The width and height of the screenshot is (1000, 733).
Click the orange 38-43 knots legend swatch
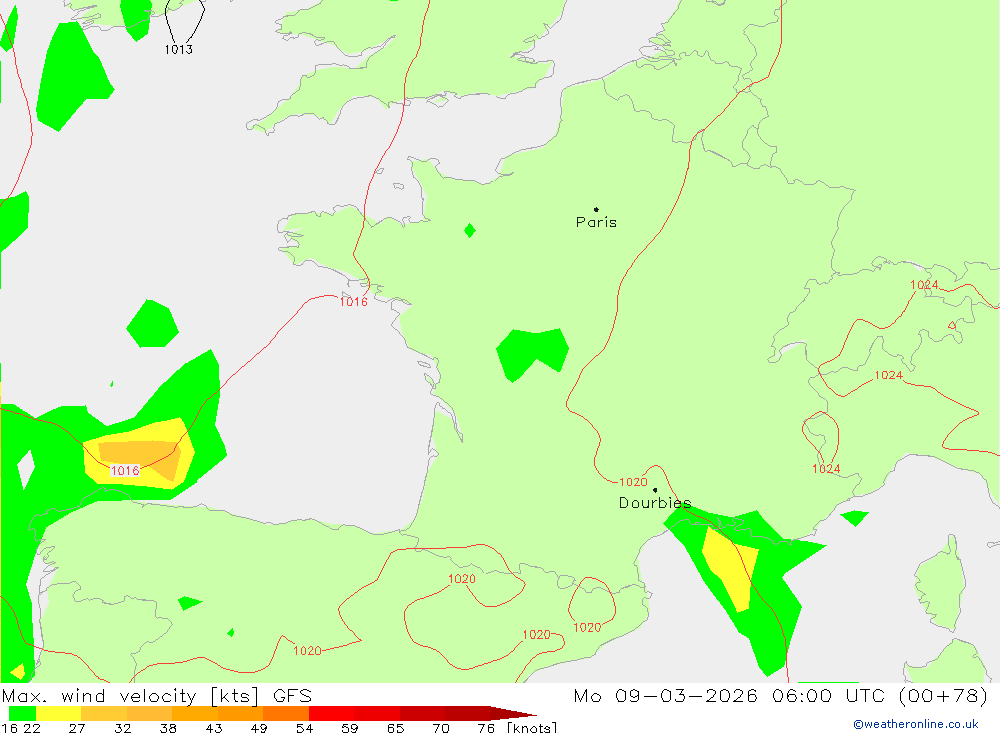(195, 713)
